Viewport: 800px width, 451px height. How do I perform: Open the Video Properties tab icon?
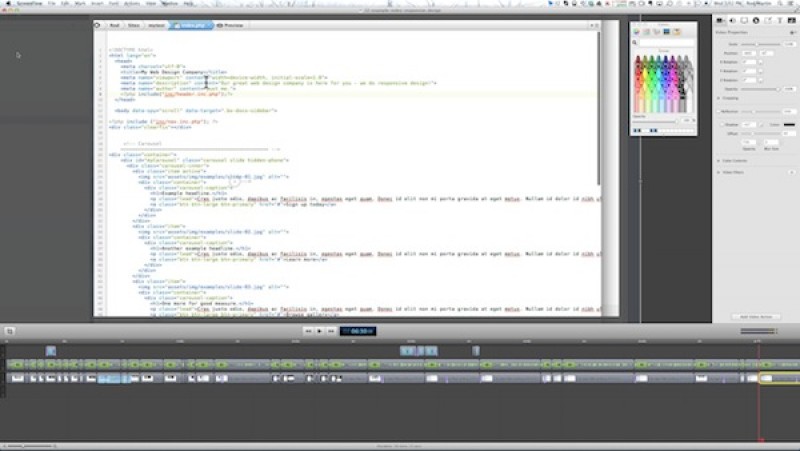(722, 18)
